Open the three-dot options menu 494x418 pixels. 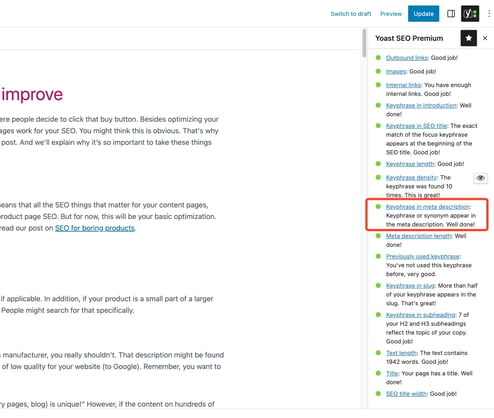tap(489, 14)
